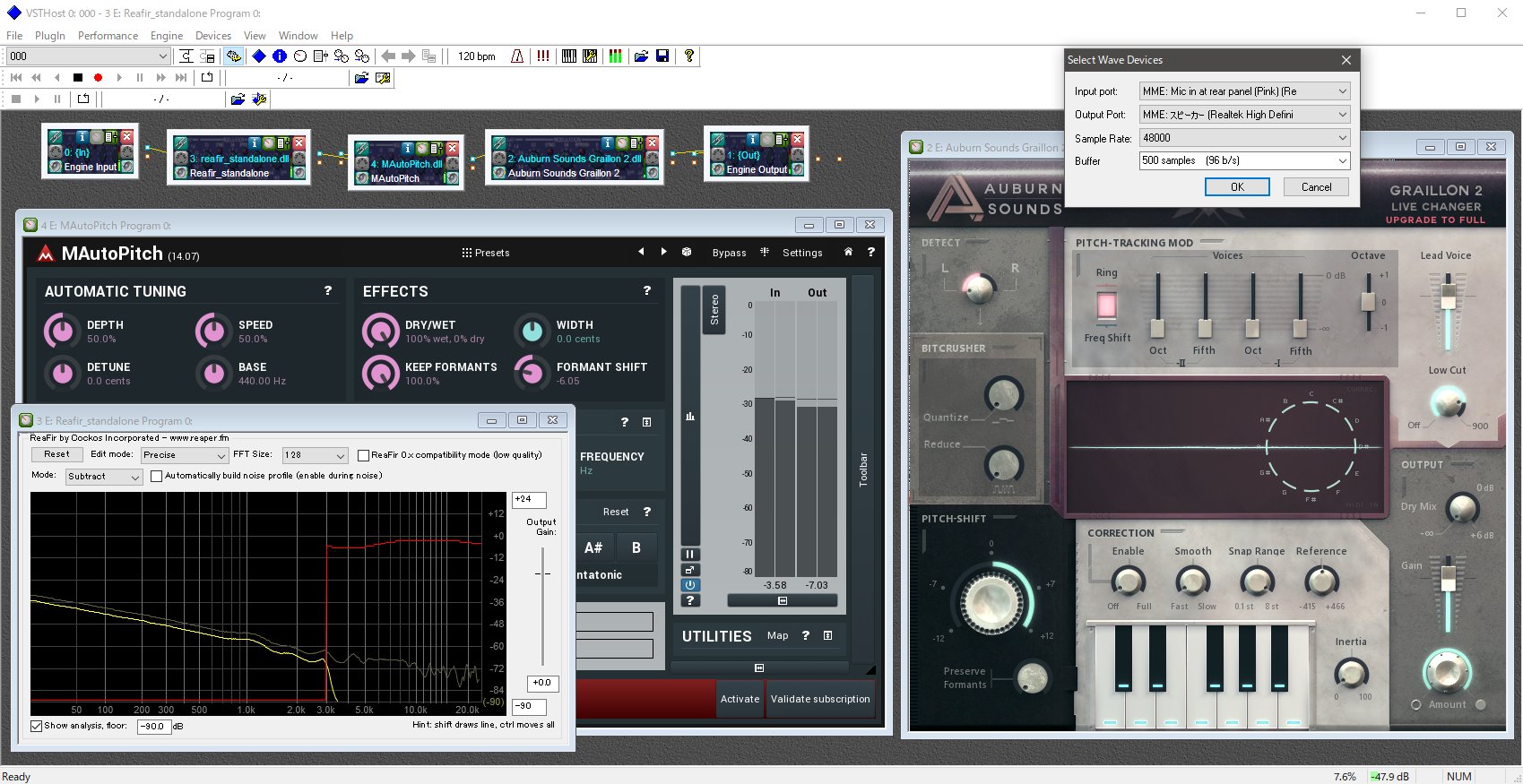Screen dimensions: 1523x784
Task: Click the floppy disk save icon in toolbar
Action: tap(662, 56)
